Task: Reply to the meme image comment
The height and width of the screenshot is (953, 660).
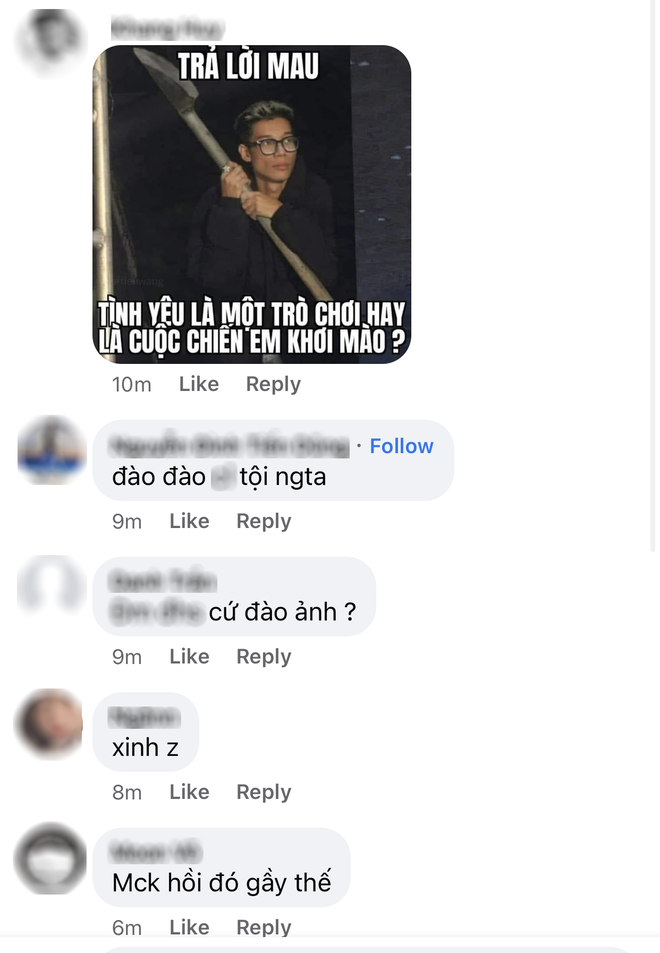Action: point(273,384)
